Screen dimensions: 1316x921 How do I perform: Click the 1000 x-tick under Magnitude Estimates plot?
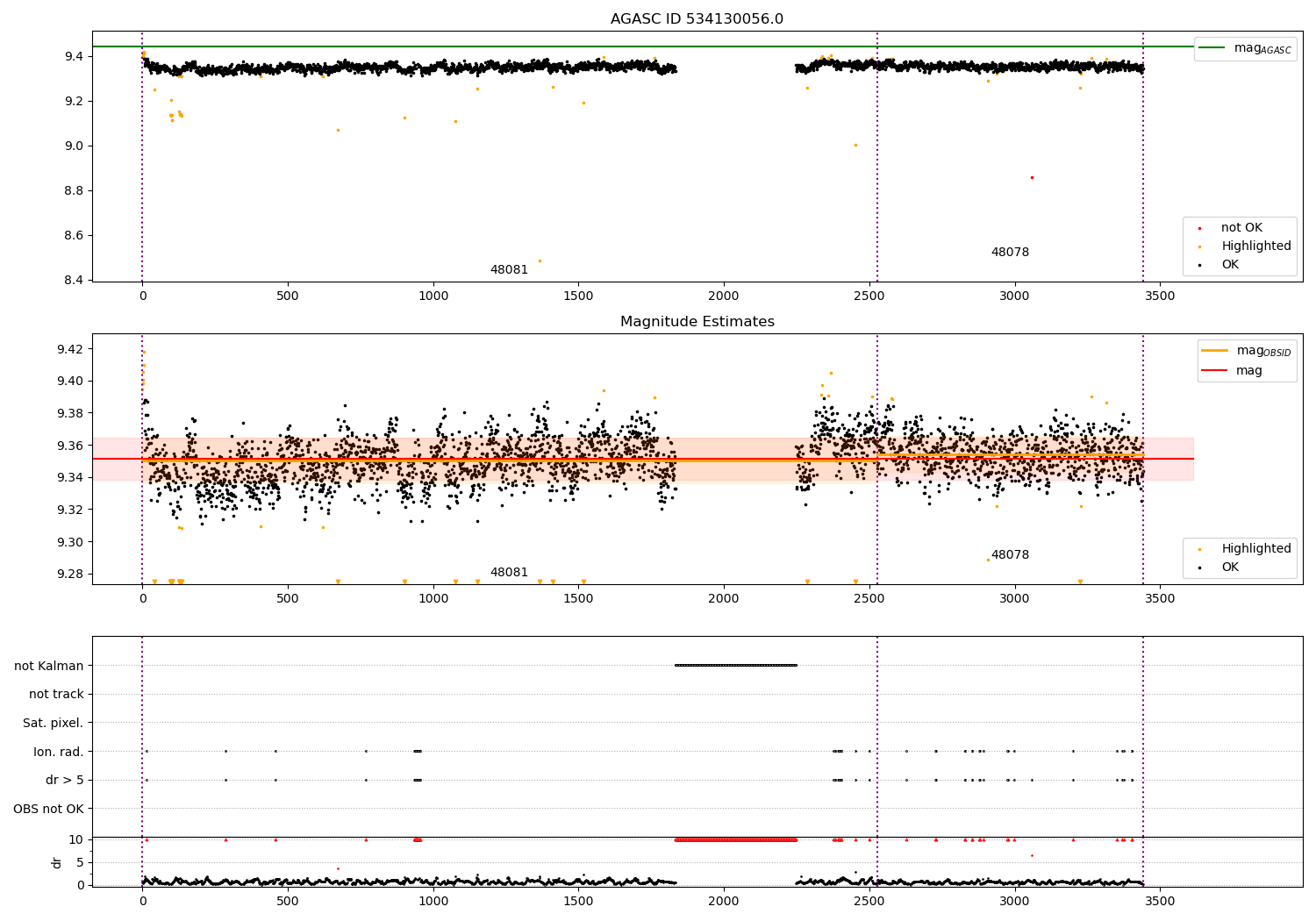[x=433, y=599]
